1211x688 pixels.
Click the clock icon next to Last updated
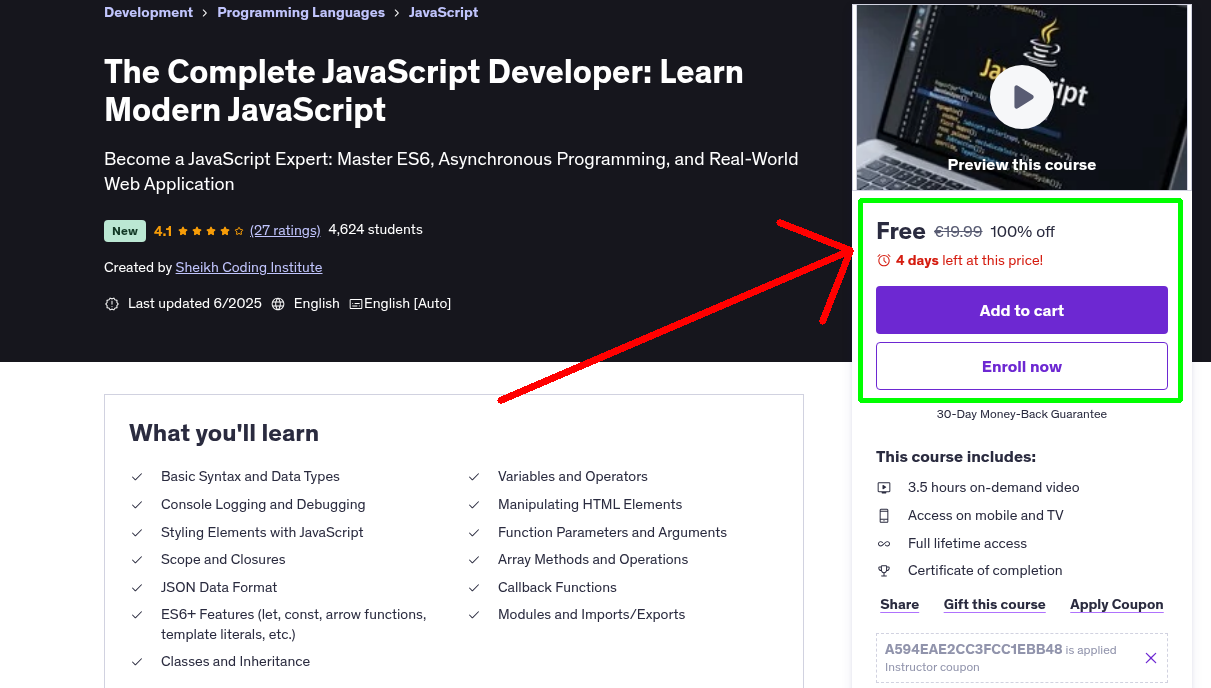click(112, 304)
